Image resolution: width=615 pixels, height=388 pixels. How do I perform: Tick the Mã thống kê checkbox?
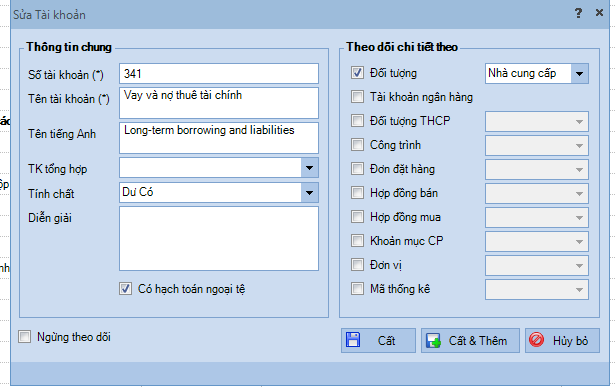pos(357,289)
